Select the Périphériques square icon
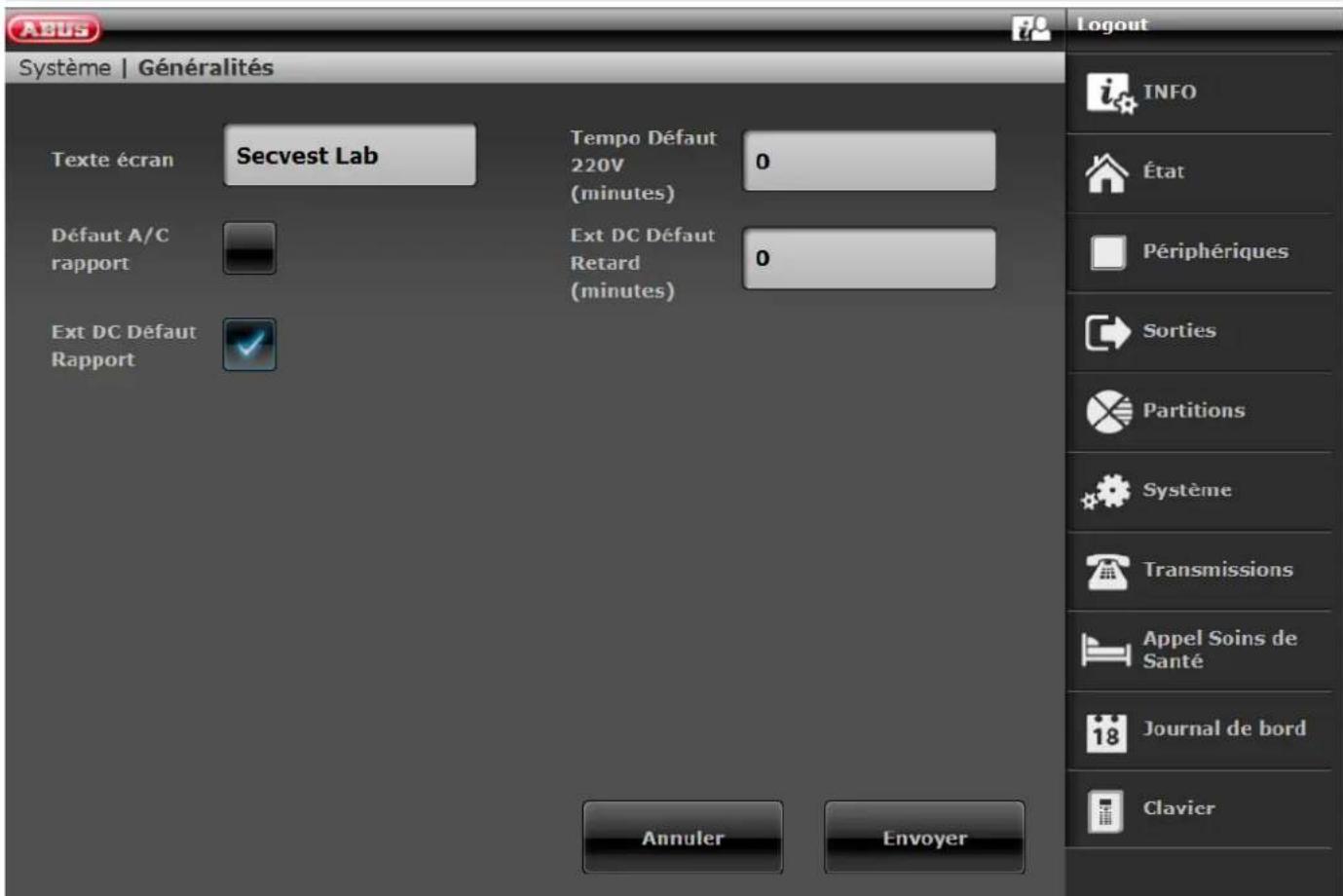The height and width of the screenshot is (896, 1343). [1107, 252]
